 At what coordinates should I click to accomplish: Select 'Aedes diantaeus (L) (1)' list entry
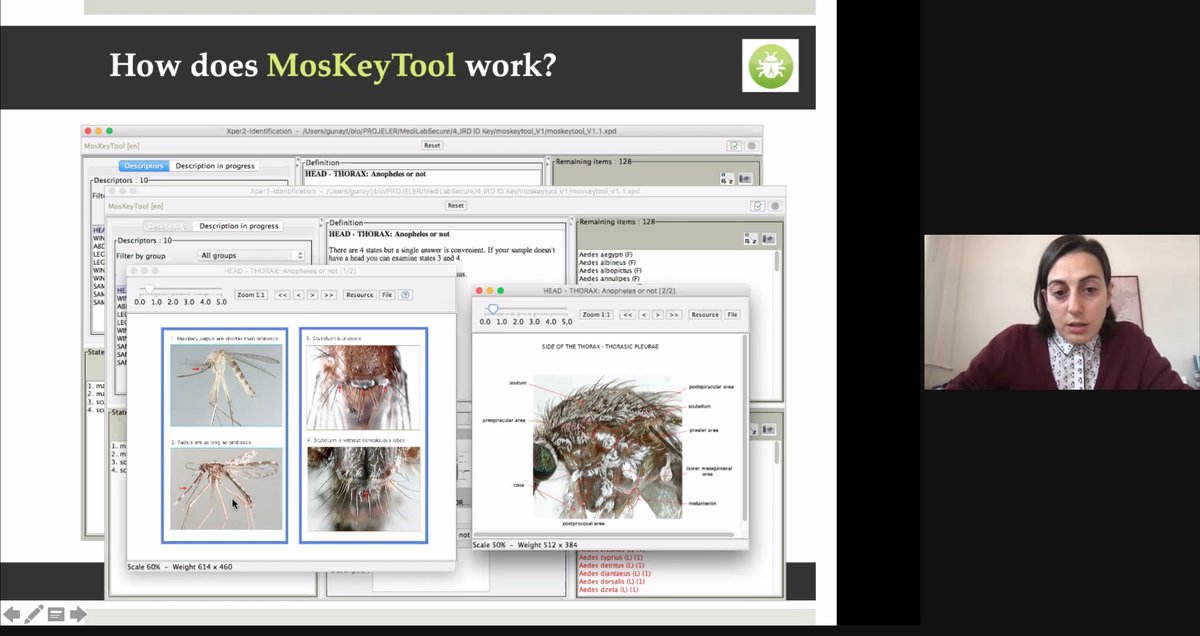coord(617,573)
